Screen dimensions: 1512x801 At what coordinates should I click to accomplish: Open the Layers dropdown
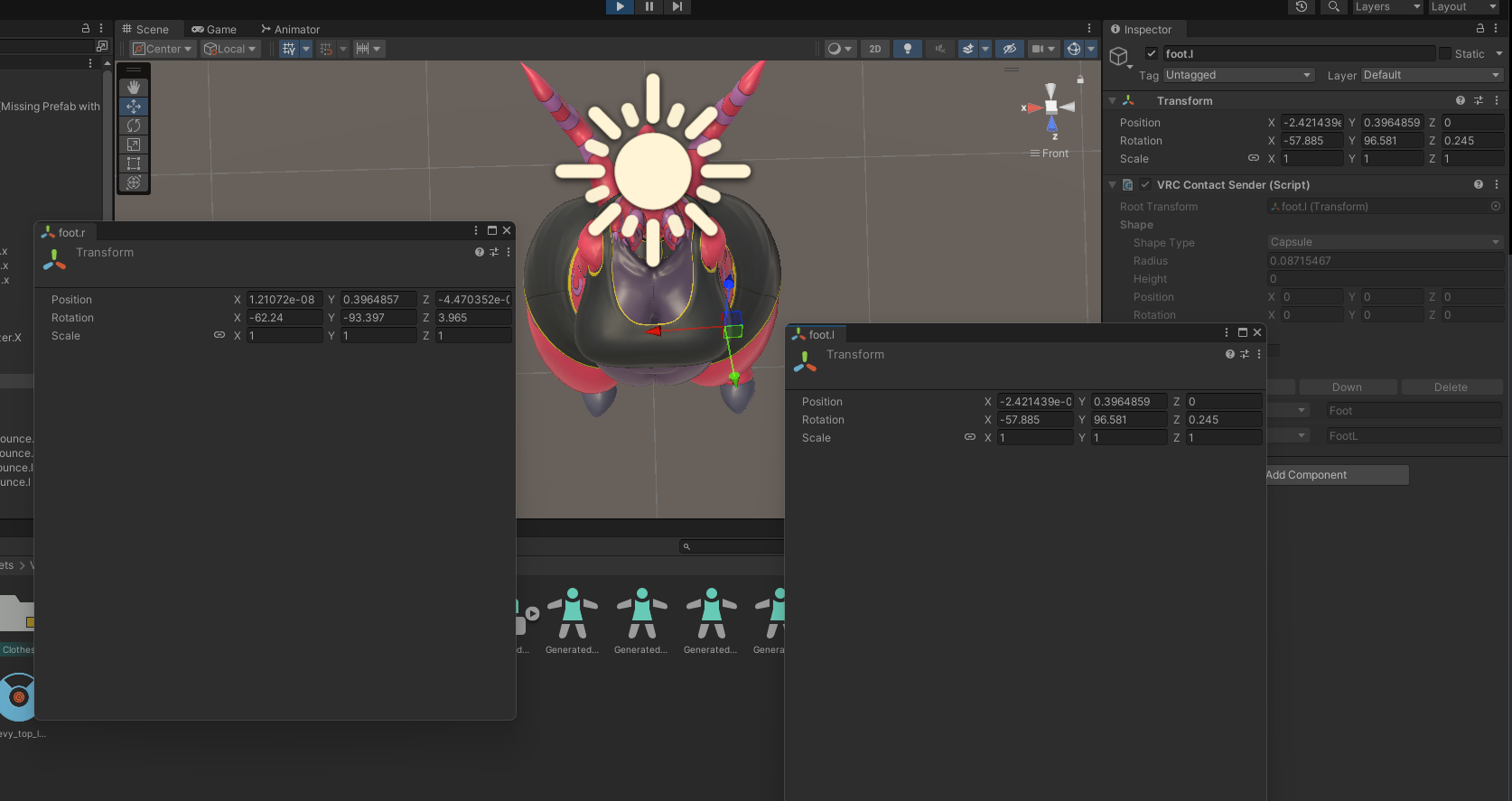[x=1387, y=6]
